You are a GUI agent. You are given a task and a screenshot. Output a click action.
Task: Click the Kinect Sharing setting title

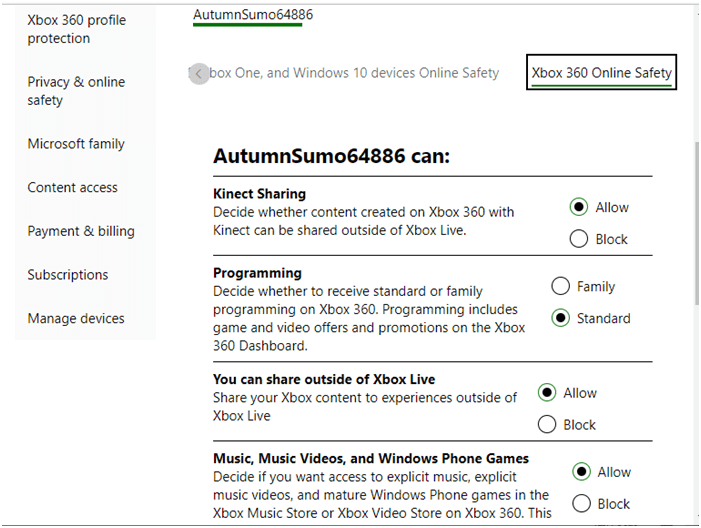pos(259,194)
